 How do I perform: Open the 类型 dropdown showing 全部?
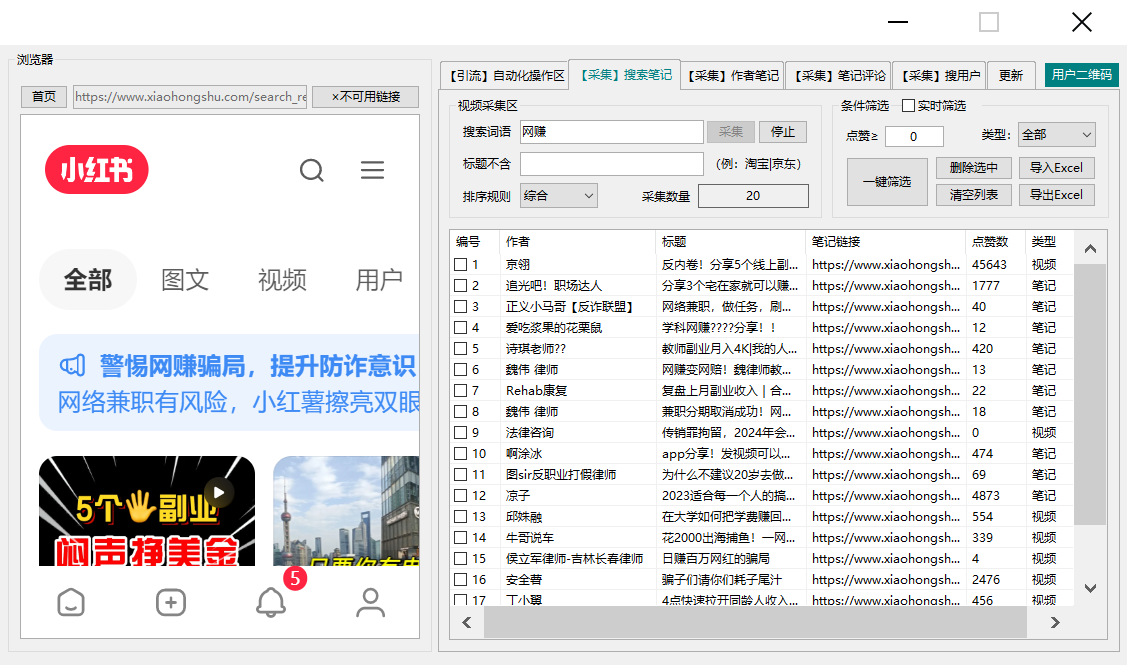1056,134
